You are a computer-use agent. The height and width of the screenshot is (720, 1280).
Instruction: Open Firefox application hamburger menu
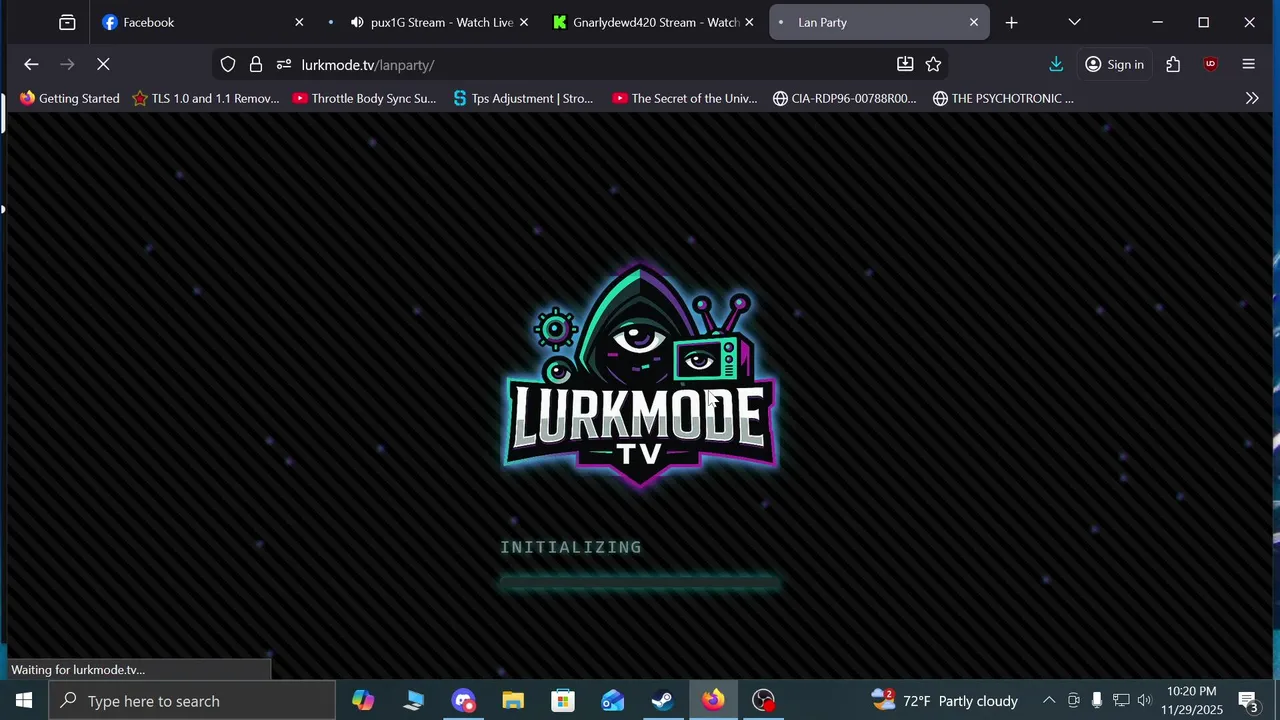tap(1248, 64)
